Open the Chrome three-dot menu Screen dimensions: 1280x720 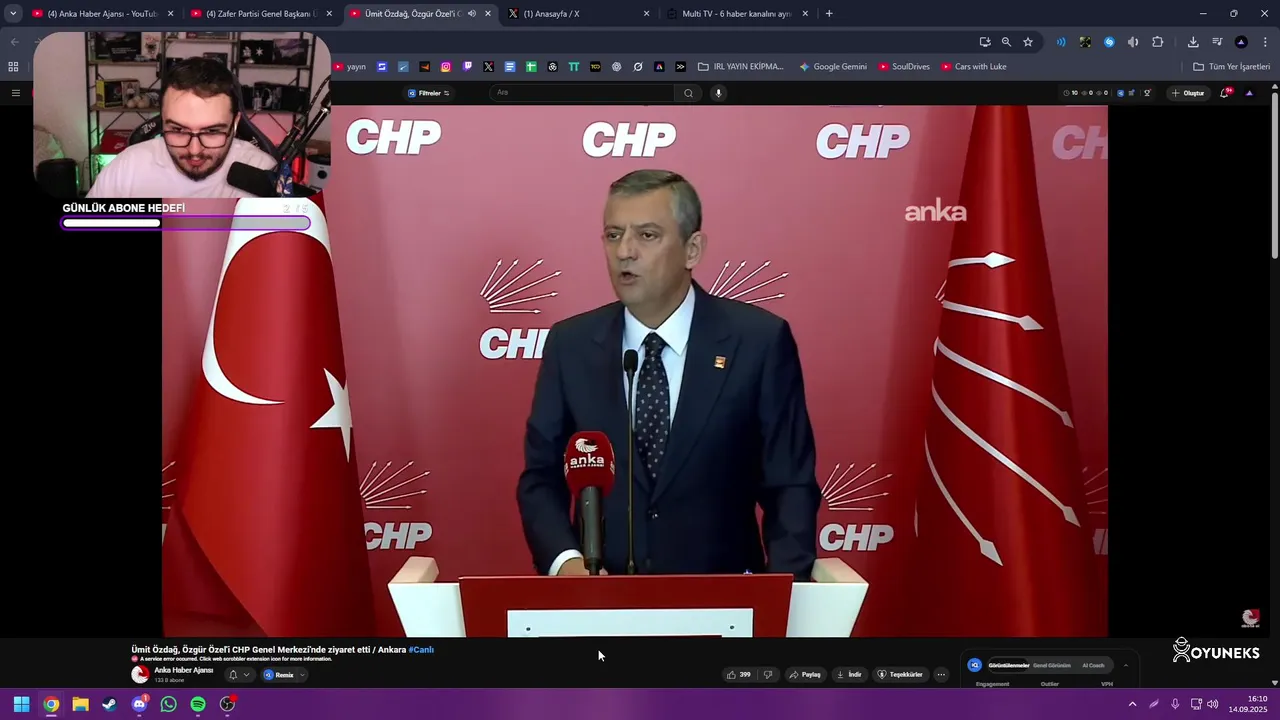[x=1265, y=42]
